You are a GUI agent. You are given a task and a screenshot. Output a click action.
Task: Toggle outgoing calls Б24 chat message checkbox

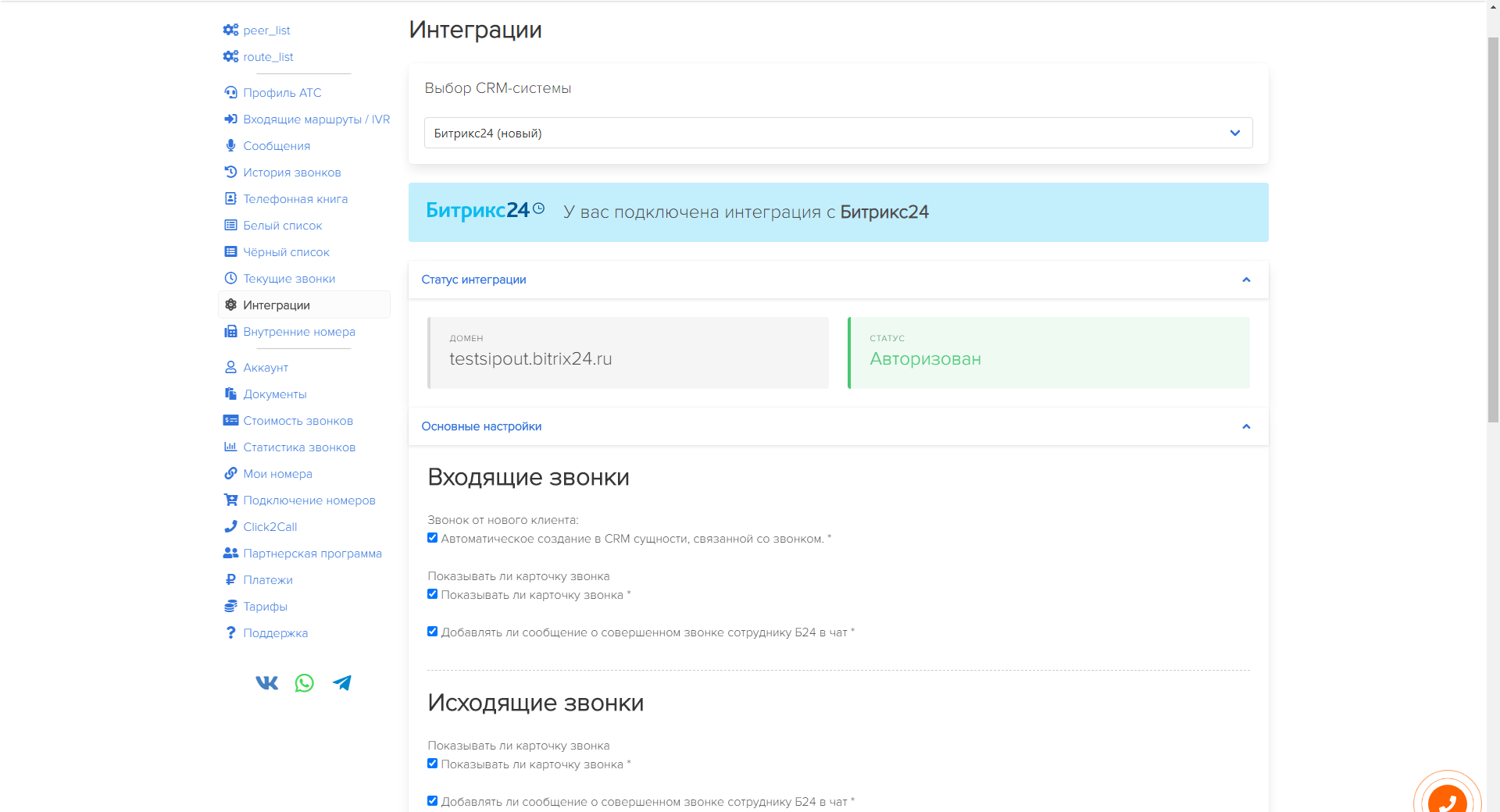(x=432, y=801)
